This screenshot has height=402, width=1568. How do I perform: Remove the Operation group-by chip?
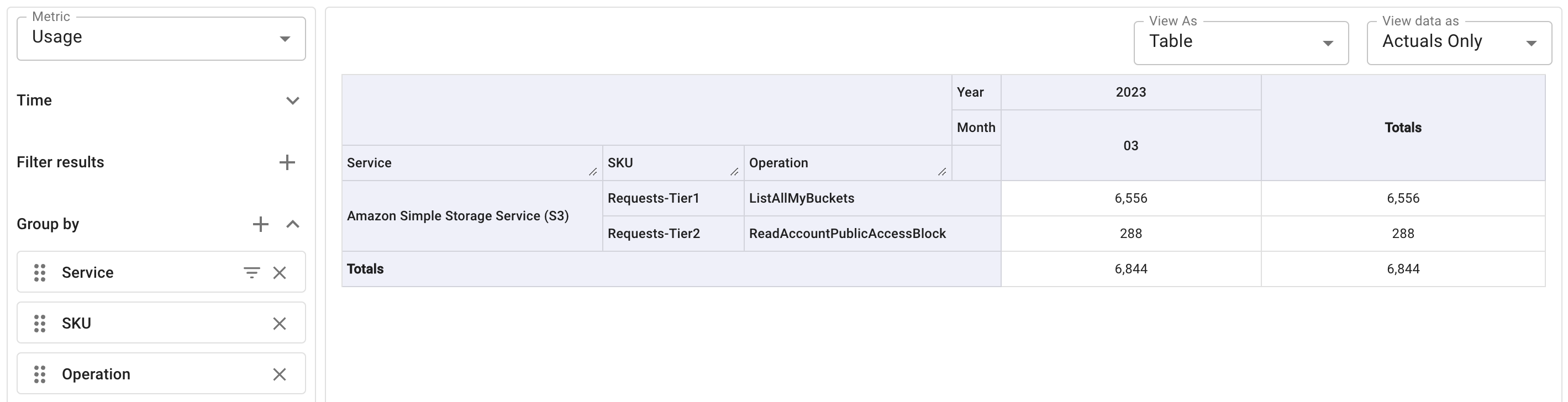pyautogui.click(x=280, y=374)
